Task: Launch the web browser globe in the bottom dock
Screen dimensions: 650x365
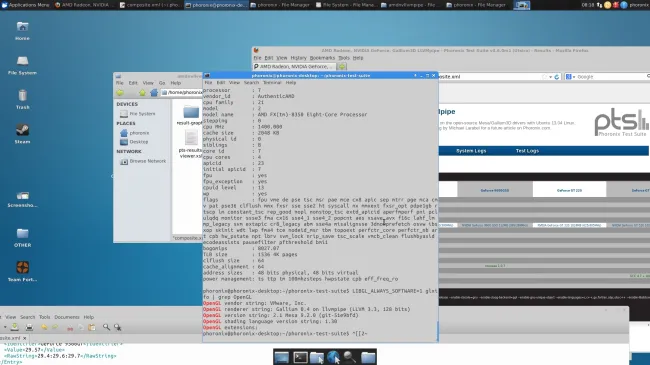Action: (x=333, y=357)
